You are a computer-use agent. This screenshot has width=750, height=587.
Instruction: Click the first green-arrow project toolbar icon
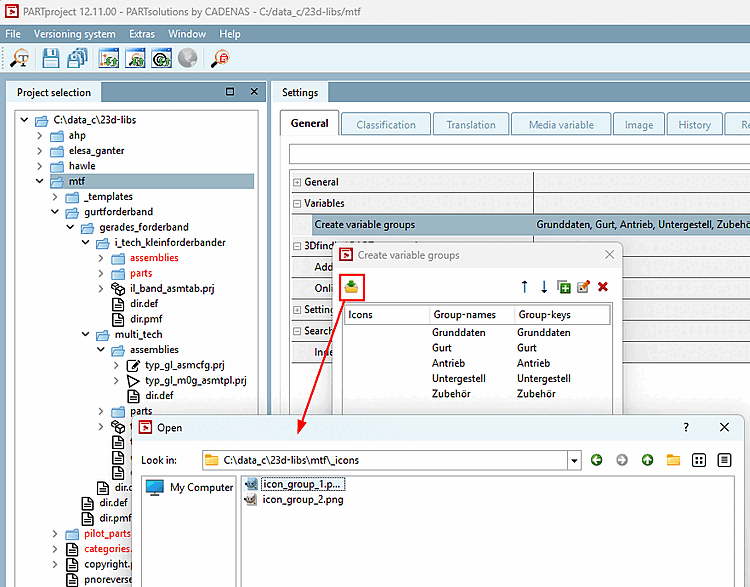click(109, 58)
